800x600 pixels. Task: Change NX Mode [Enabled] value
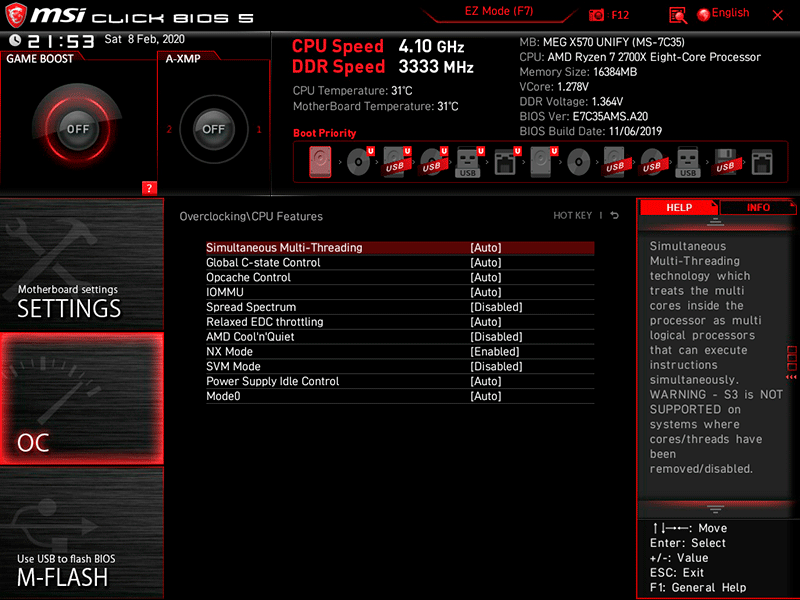494,351
